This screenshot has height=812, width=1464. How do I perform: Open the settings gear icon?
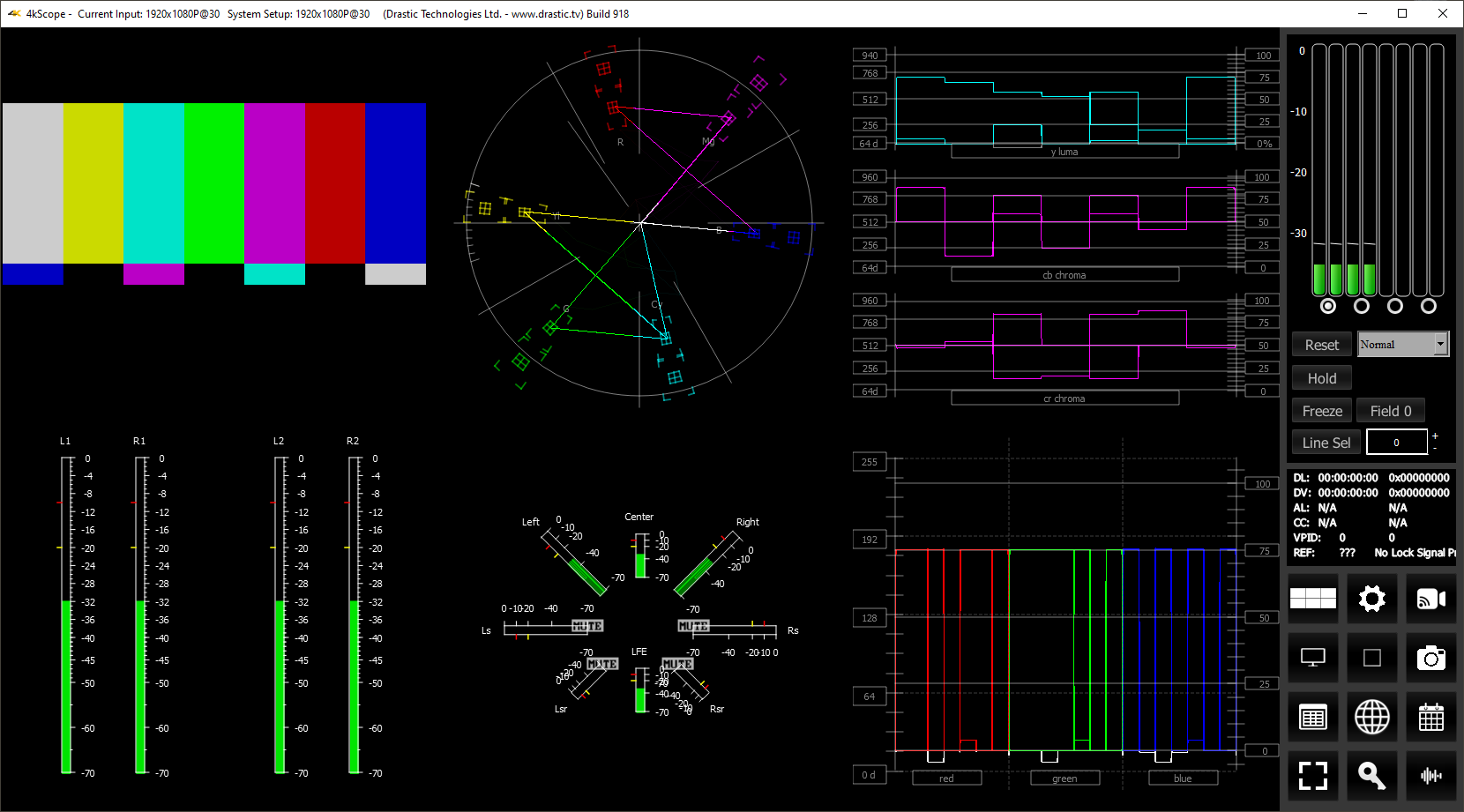coord(1372,599)
